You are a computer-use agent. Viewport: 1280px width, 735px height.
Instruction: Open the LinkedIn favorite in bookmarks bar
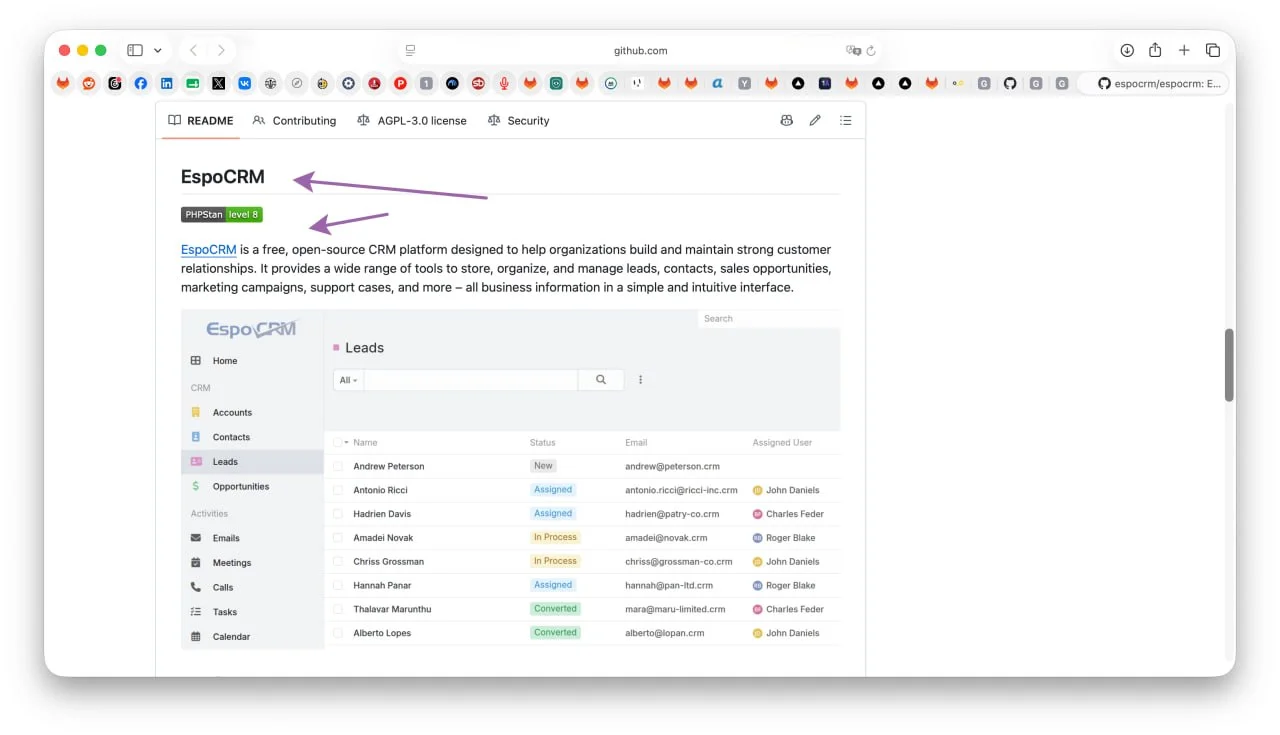[167, 84]
